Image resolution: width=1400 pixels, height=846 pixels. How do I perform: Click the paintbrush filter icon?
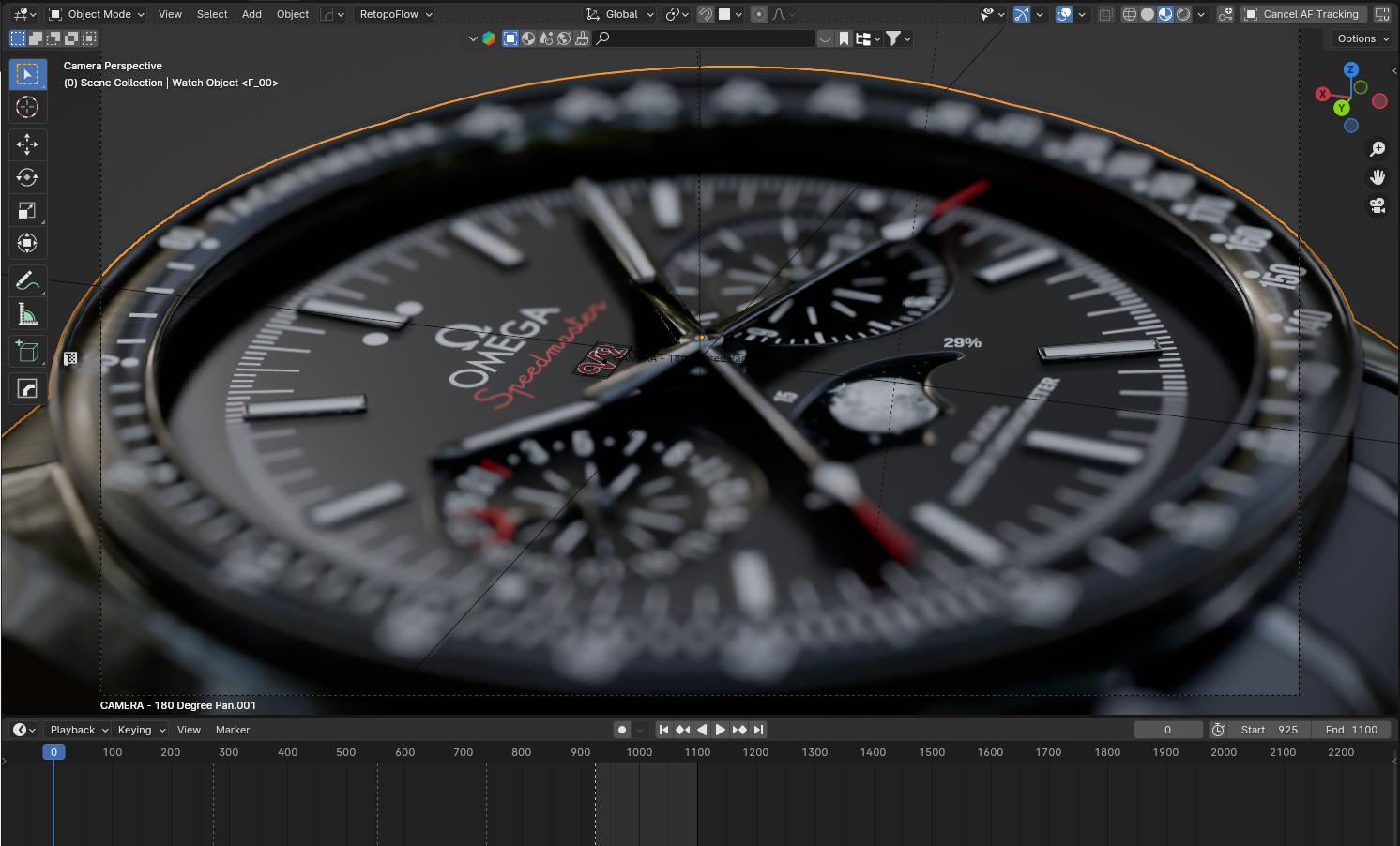(x=582, y=38)
